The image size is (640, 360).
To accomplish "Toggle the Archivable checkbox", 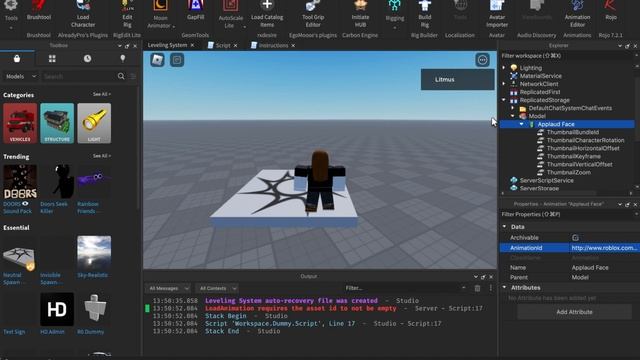I will coord(575,238).
